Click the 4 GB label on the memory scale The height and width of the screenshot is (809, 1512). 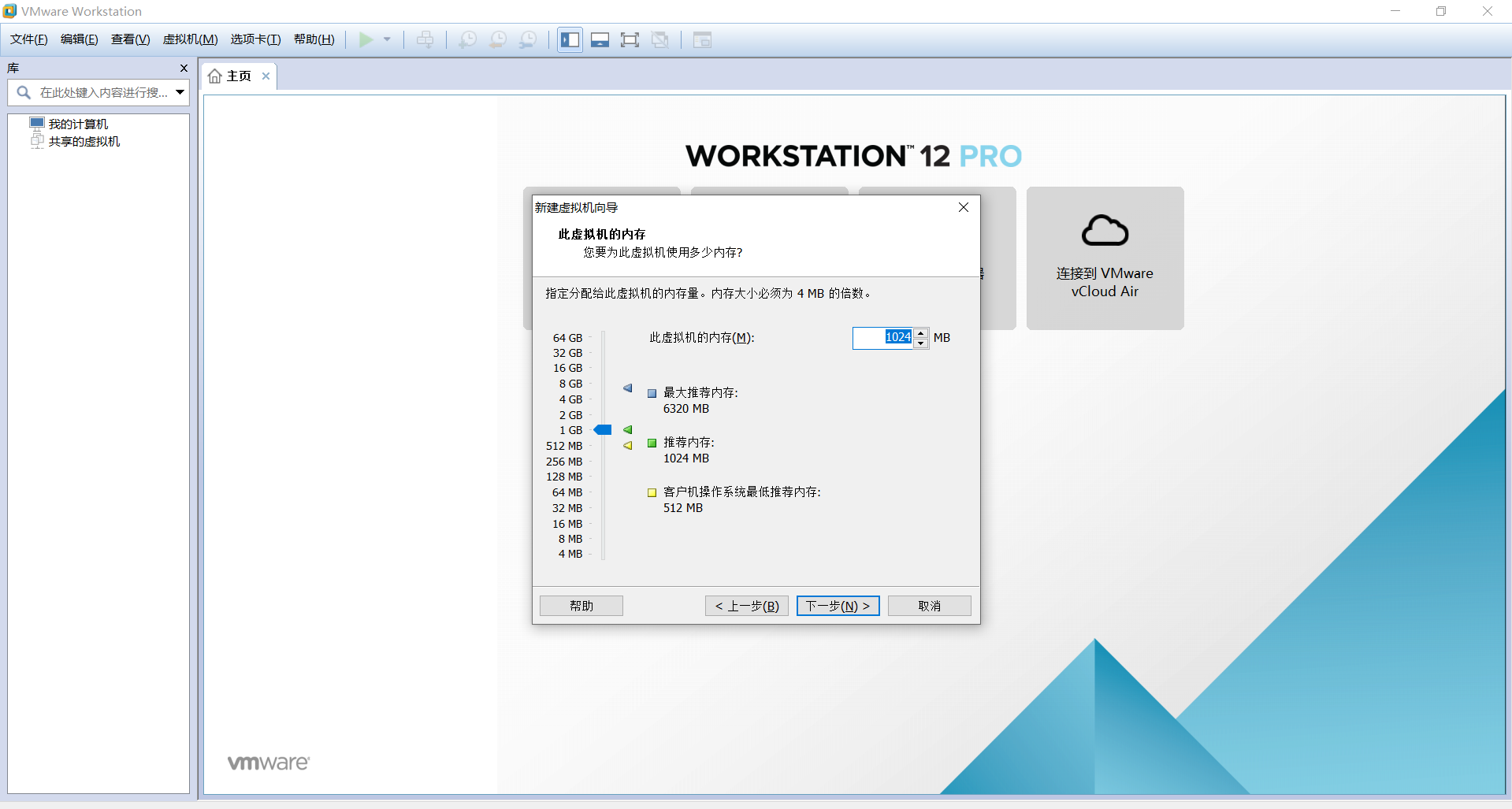coord(570,399)
